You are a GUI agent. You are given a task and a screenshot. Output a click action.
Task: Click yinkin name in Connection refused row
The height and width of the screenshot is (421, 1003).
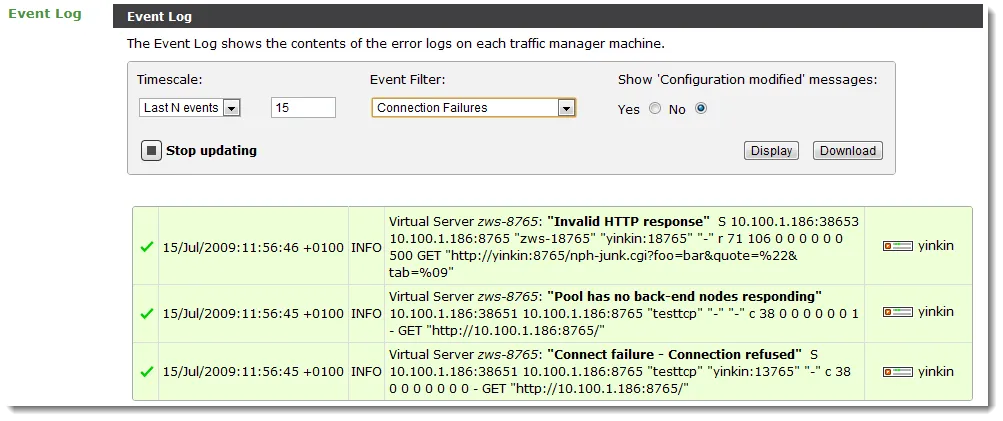coord(936,372)
